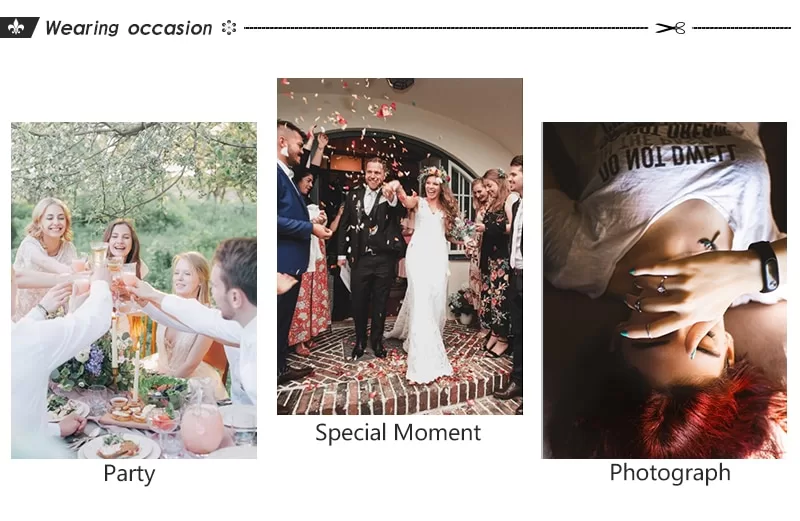Click the small flower icon after heading
Image resolution: width=800 pixels, height=521 pixels.
point(229,28)
